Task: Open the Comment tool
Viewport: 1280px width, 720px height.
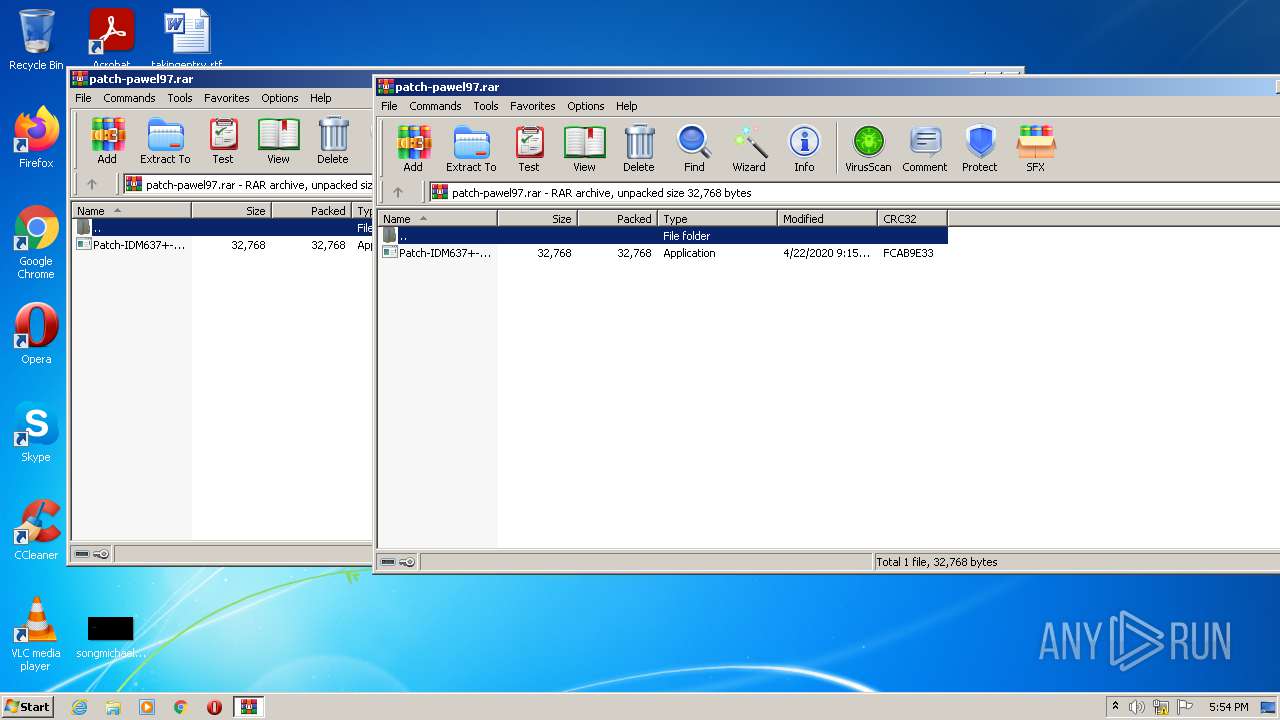Action: click(x=925, y=149)
